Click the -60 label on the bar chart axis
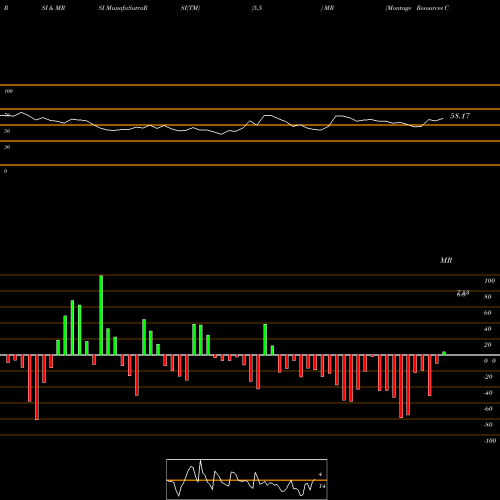The height and width of the screenshot is (500, 500). (488, 409)
